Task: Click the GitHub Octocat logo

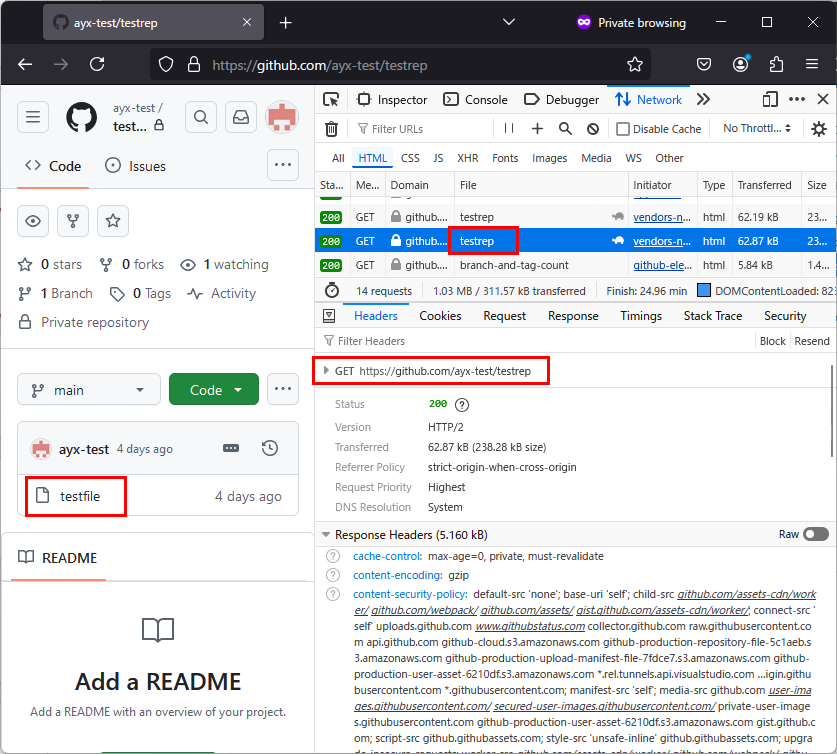Action: [82, 117]
